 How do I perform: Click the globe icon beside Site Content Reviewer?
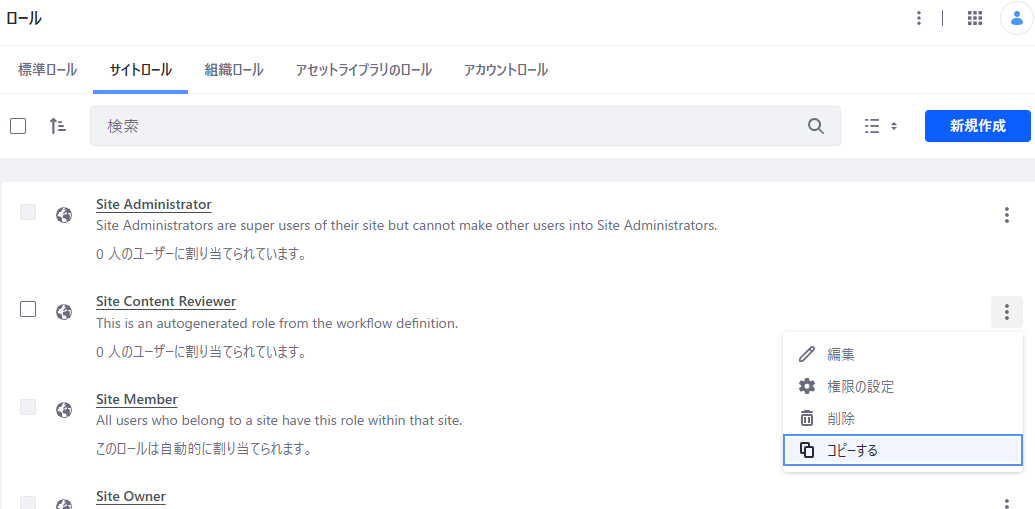(x=64, y=311)
